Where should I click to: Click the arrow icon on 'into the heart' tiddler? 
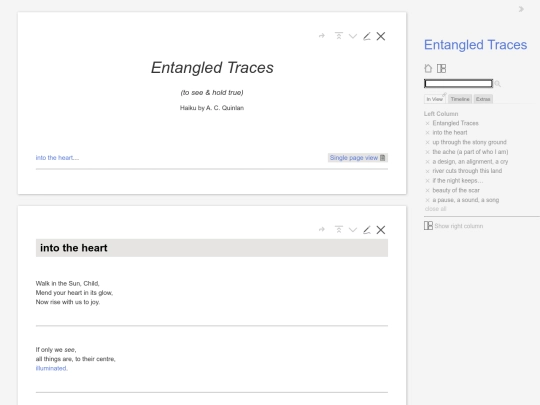322,229
